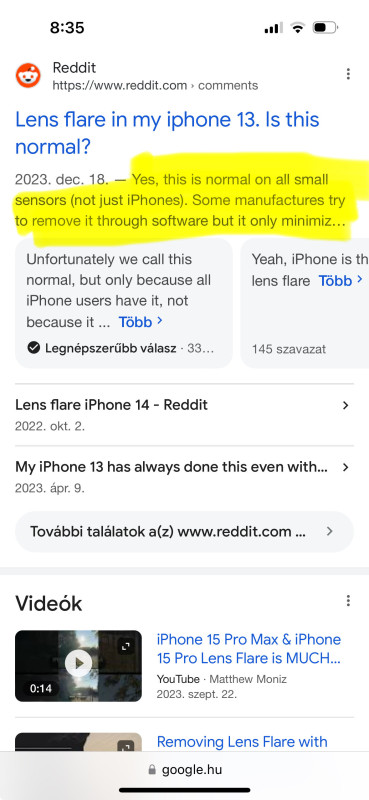Open Lens flare in my iphone 13 link
Screen dimensions: 369x800
pyautogui.click(x=167, y=134)
